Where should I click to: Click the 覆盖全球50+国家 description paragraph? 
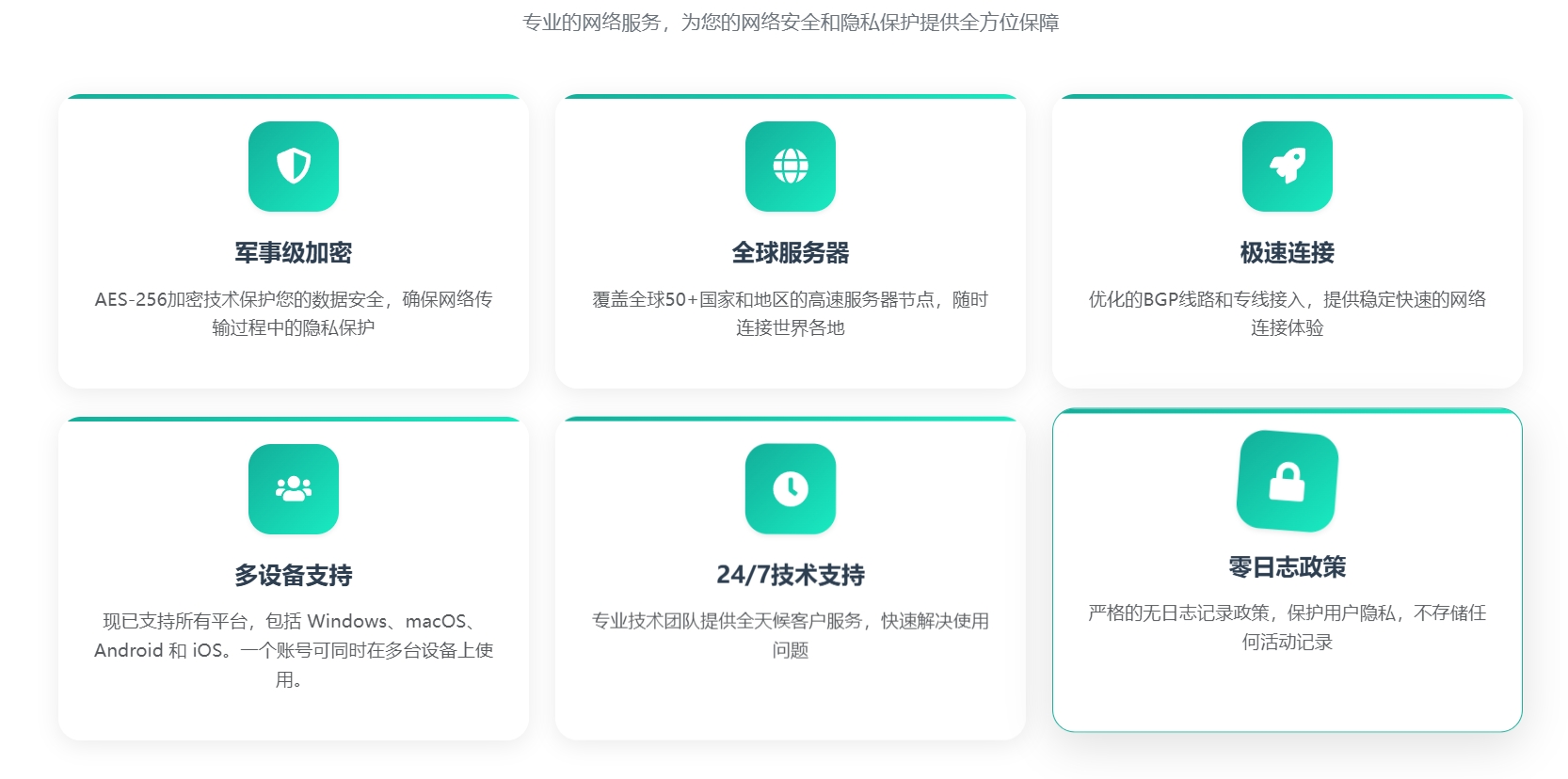[791, 313]
